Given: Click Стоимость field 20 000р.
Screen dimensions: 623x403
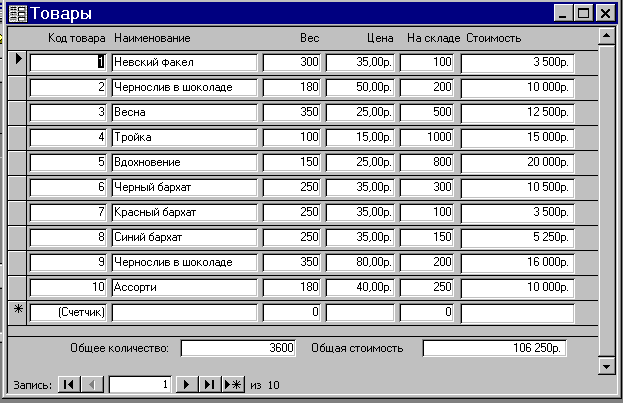Looking at the screenshot, I should pos(517,163).
